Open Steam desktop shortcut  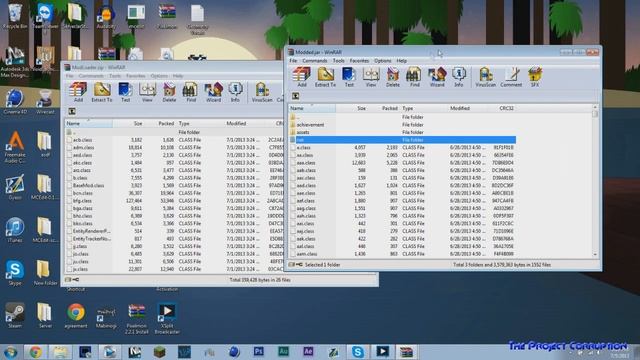15,315
